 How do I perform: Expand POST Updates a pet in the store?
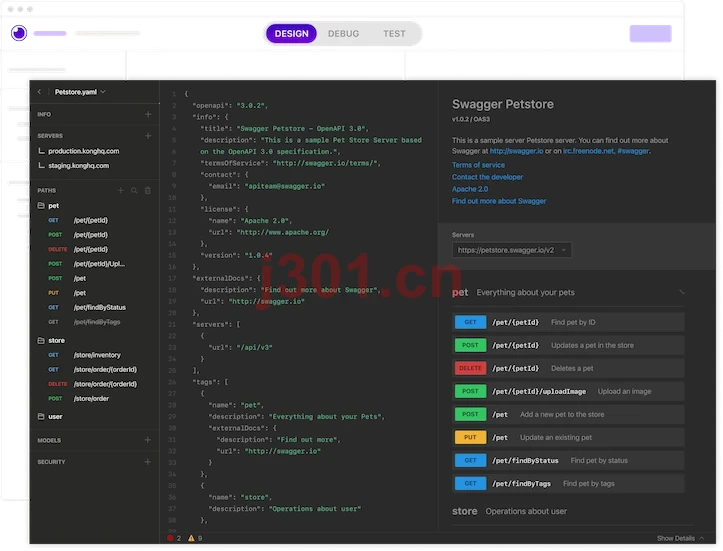click(x=568, y=345)
